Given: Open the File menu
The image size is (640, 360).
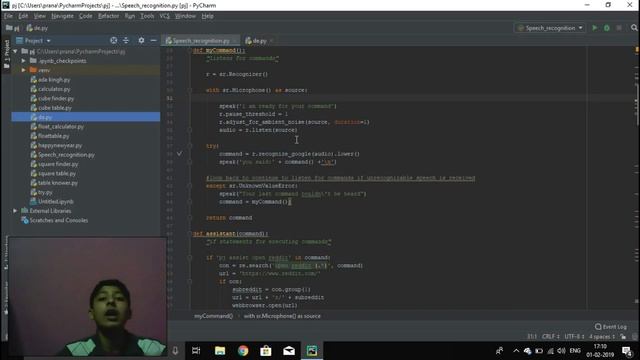Looking at the screenshot, I should click(x=9, y=16).
